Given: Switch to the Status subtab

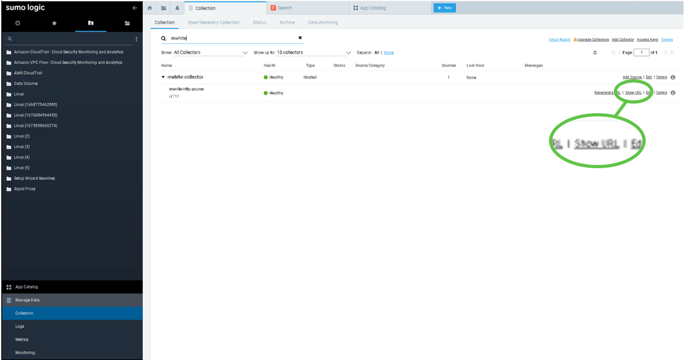Looking at the screenshot, I should tap(259, 22).
